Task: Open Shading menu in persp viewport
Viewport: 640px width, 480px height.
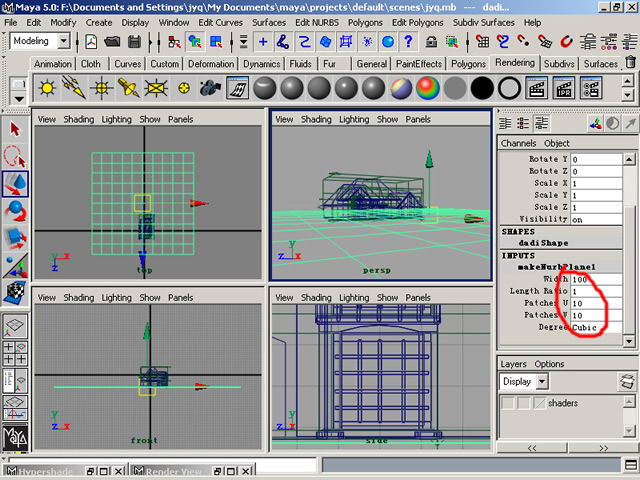Action: pos(316,119)
